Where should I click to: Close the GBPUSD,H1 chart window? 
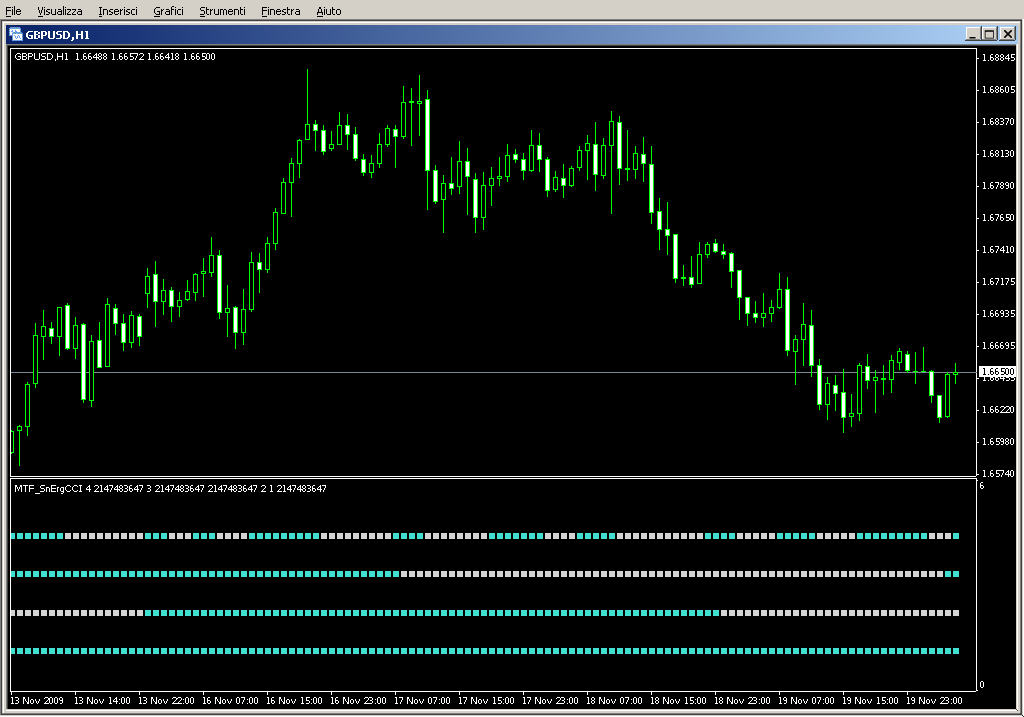click(1008, 34)
